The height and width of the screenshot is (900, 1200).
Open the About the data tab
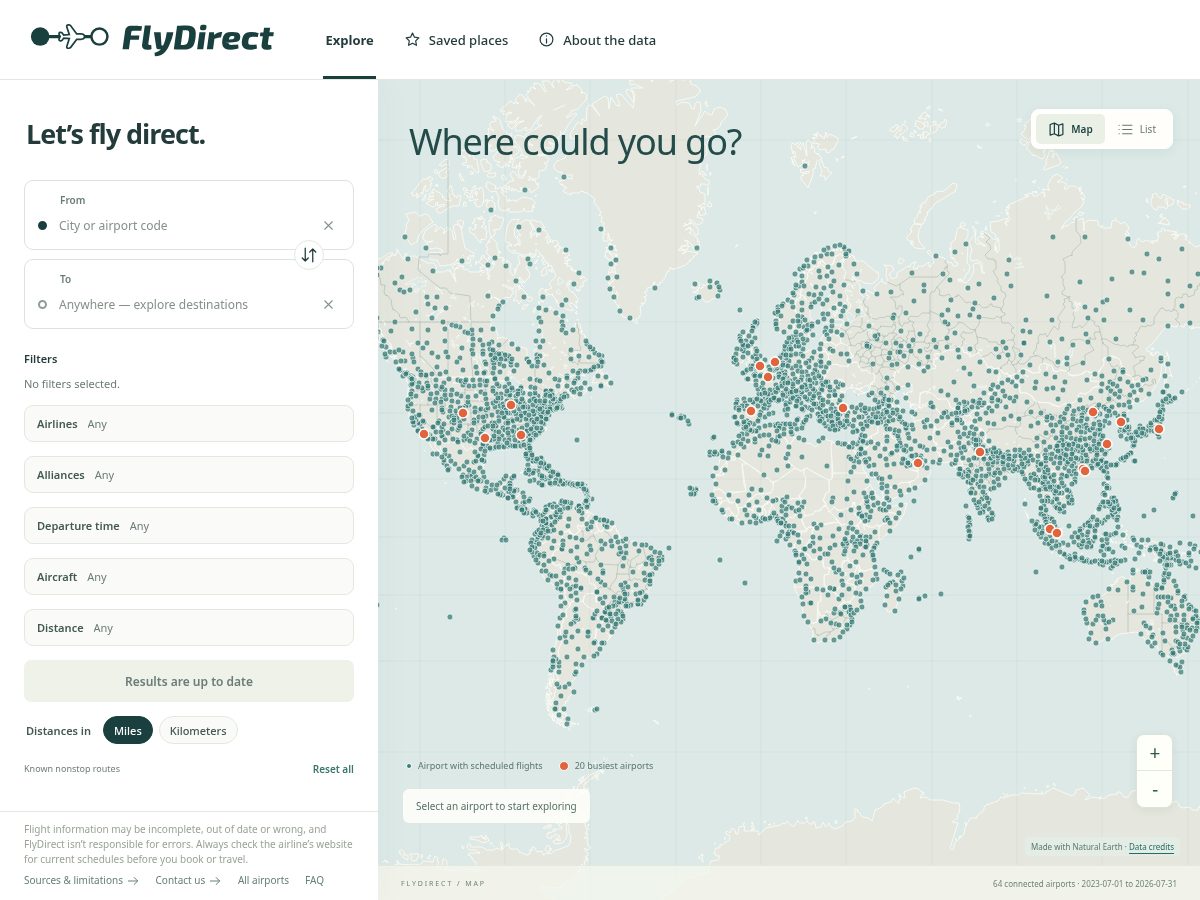click(597, 41)
